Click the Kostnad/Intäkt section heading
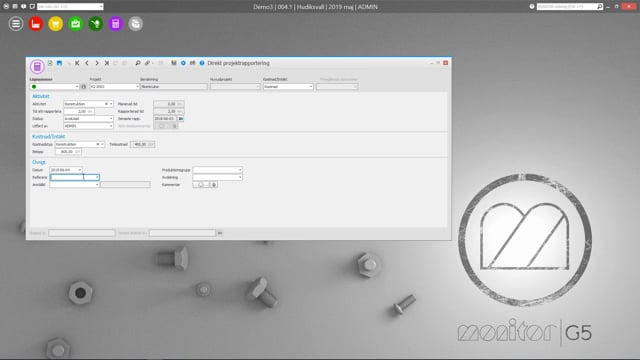Image resolution: width=640 pixels, height=360 pixels. (x=49, y=137)
